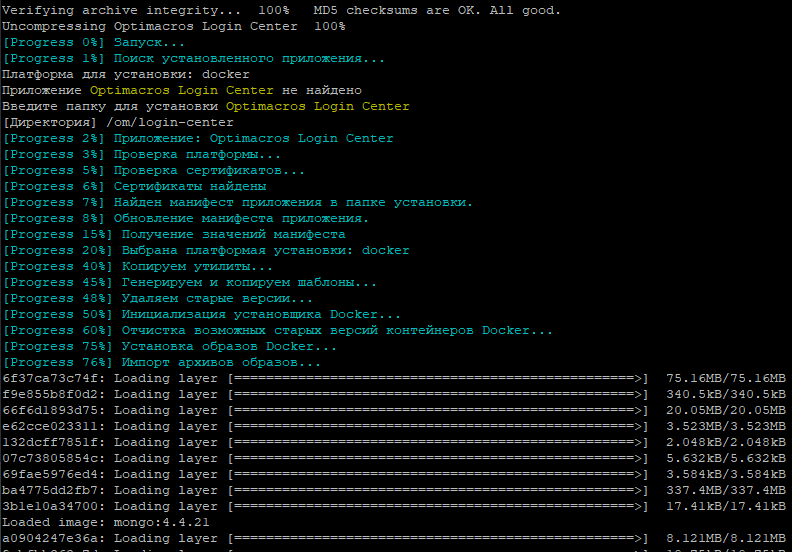Select 'Генерируем и копируем шаблоны' line
The image size is (792, 552).
click(189, 282)
